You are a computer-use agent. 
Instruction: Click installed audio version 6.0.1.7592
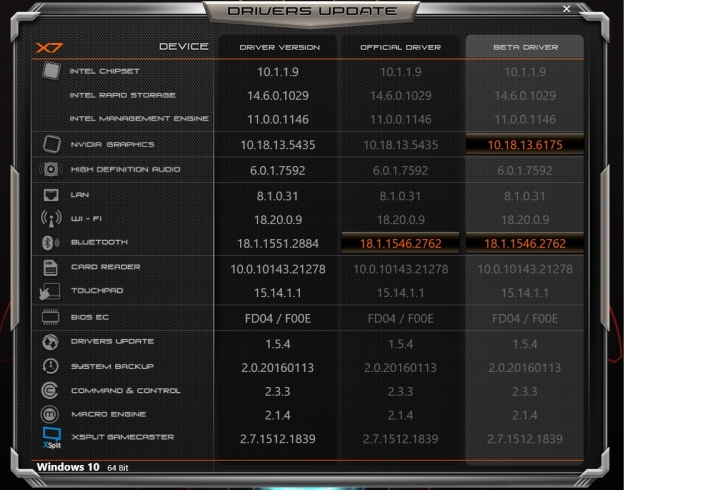pos(278,171)
